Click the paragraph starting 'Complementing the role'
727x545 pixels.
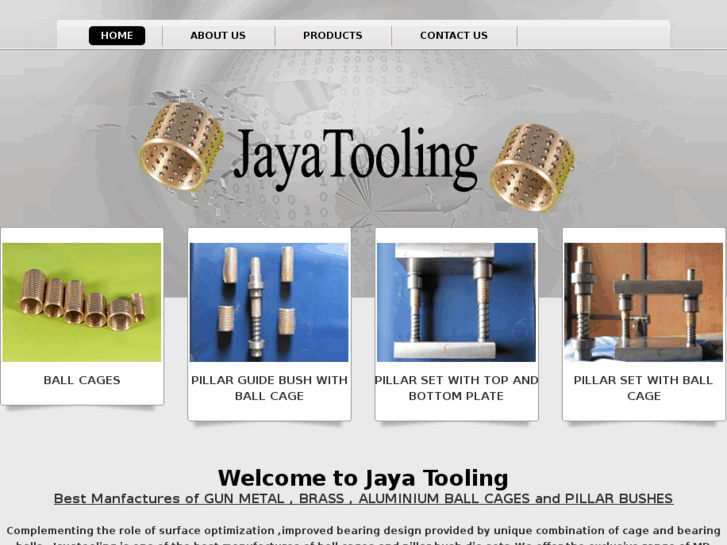click(x=364, y=536)
